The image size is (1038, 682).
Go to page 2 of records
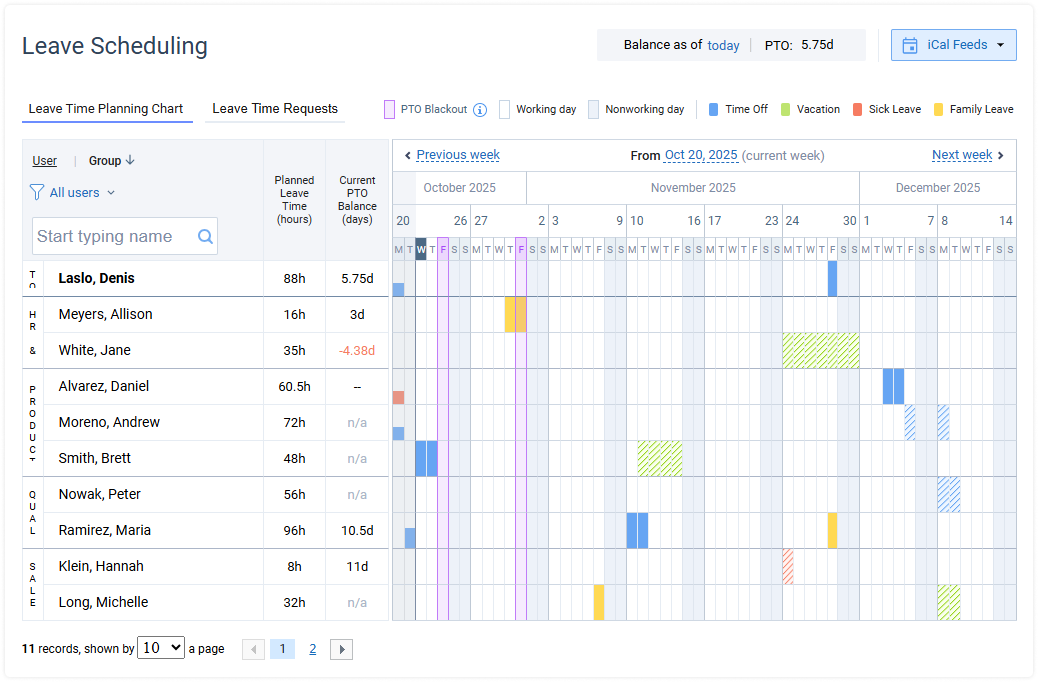point(313,649)
